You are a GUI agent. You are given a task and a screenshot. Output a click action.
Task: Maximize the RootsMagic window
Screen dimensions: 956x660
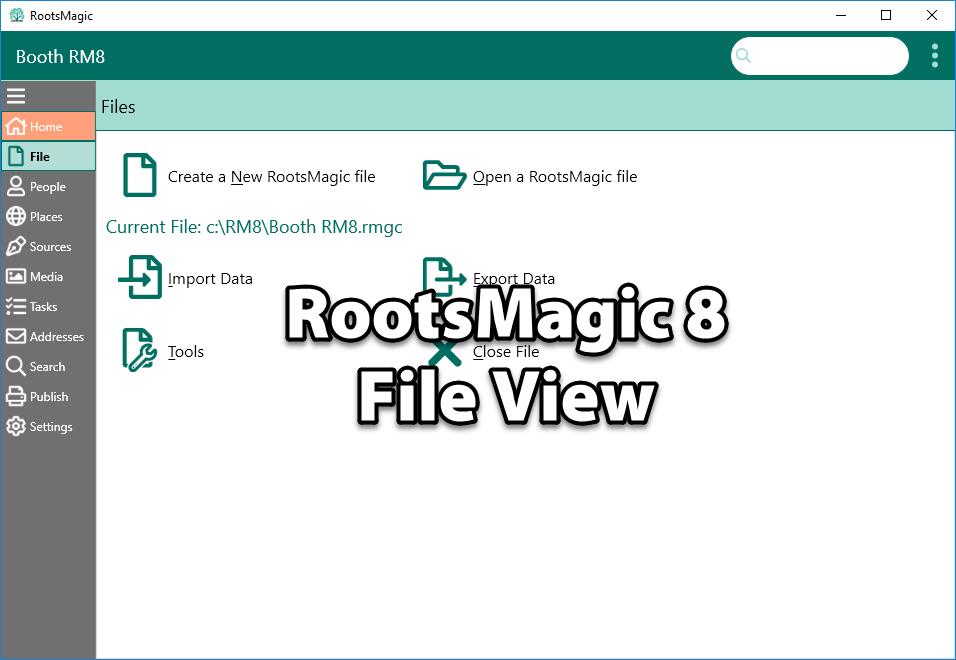886,15
